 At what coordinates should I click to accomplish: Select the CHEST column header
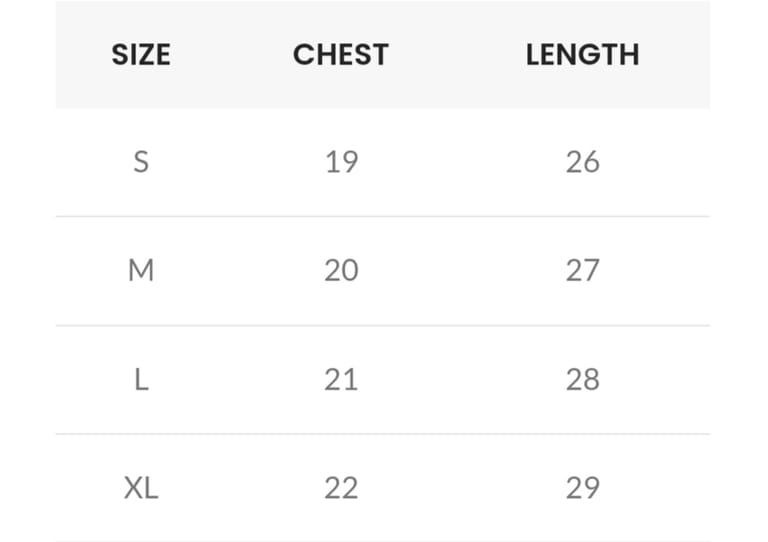point(340,54)
